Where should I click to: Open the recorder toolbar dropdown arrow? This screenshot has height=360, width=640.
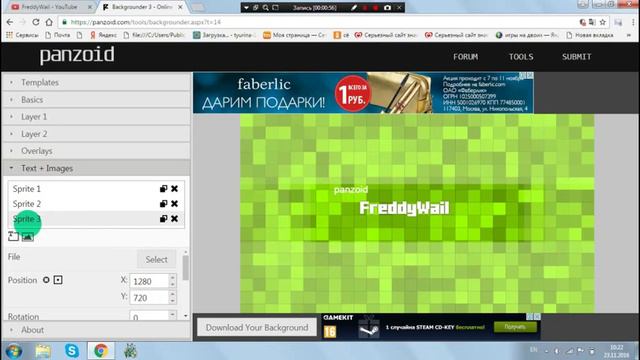[x=246, y=7]
